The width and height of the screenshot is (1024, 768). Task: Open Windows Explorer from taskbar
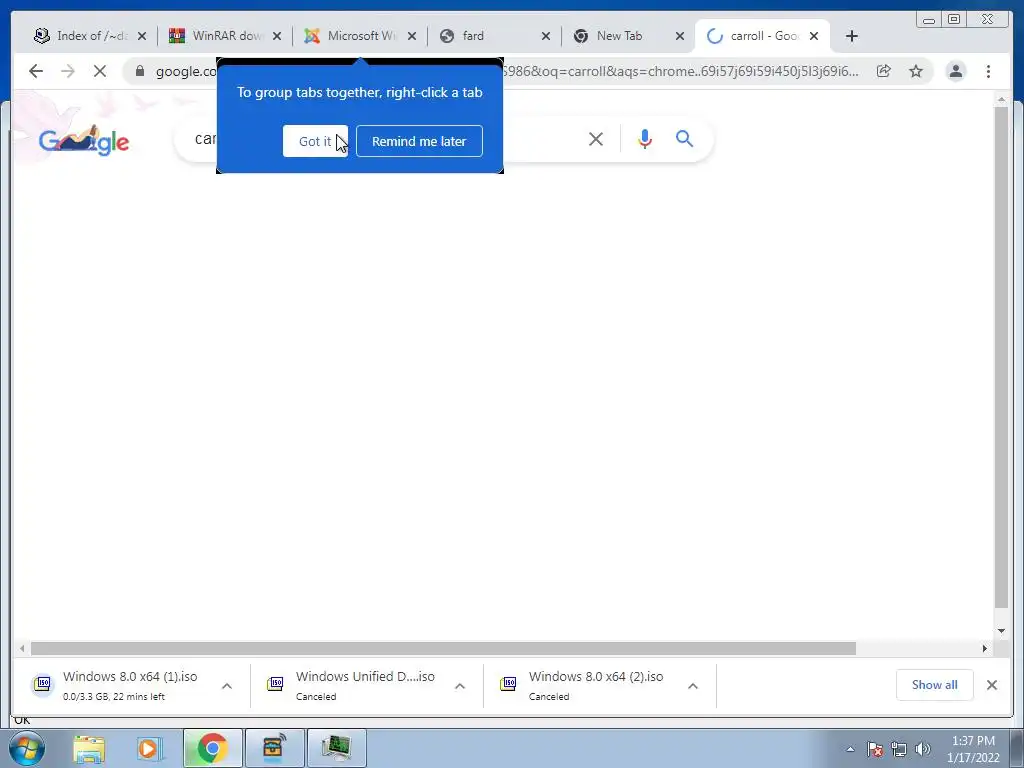[x=89, y=748]
